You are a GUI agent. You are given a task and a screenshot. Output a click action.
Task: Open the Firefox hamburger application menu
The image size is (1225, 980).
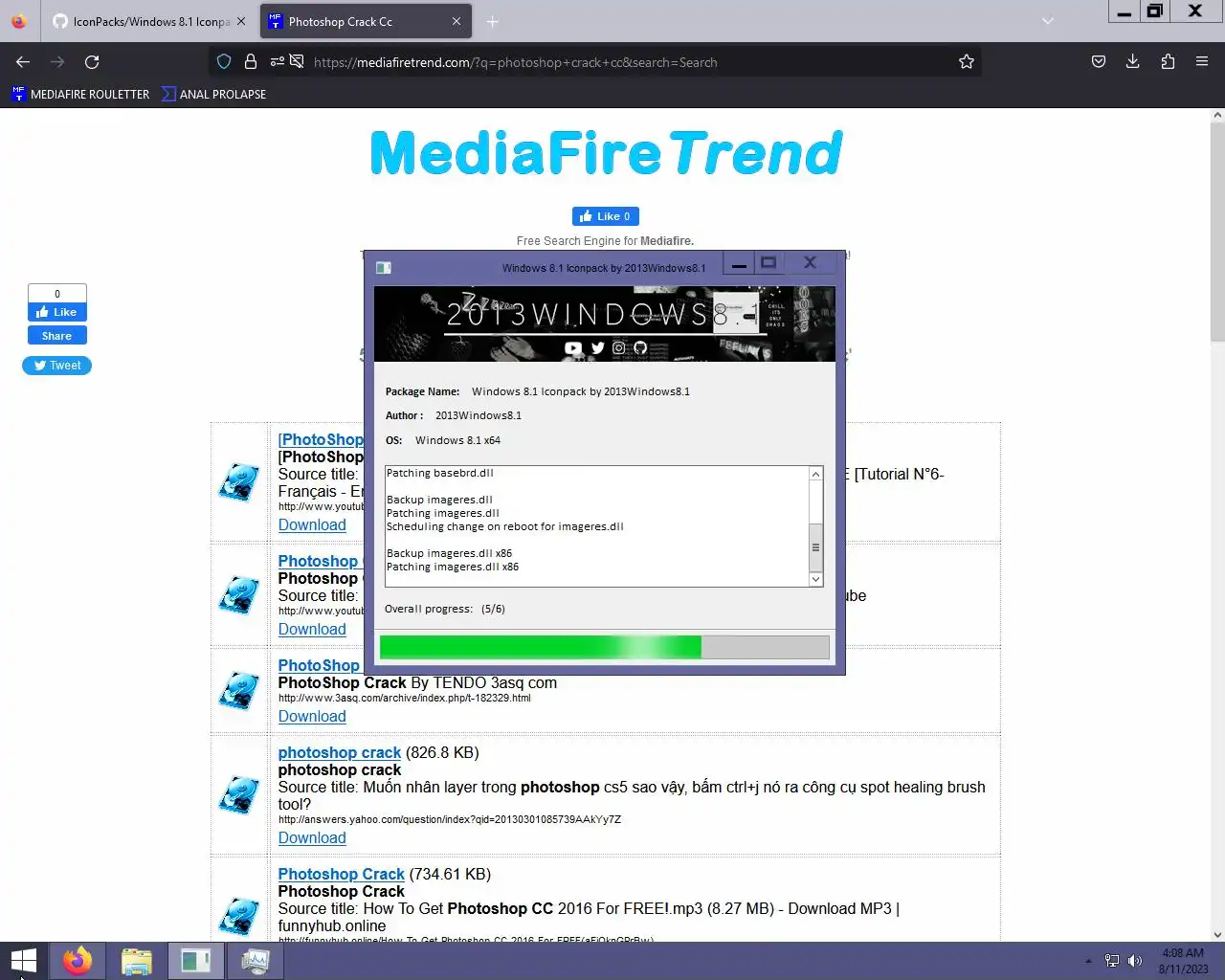coord(1202,62)
